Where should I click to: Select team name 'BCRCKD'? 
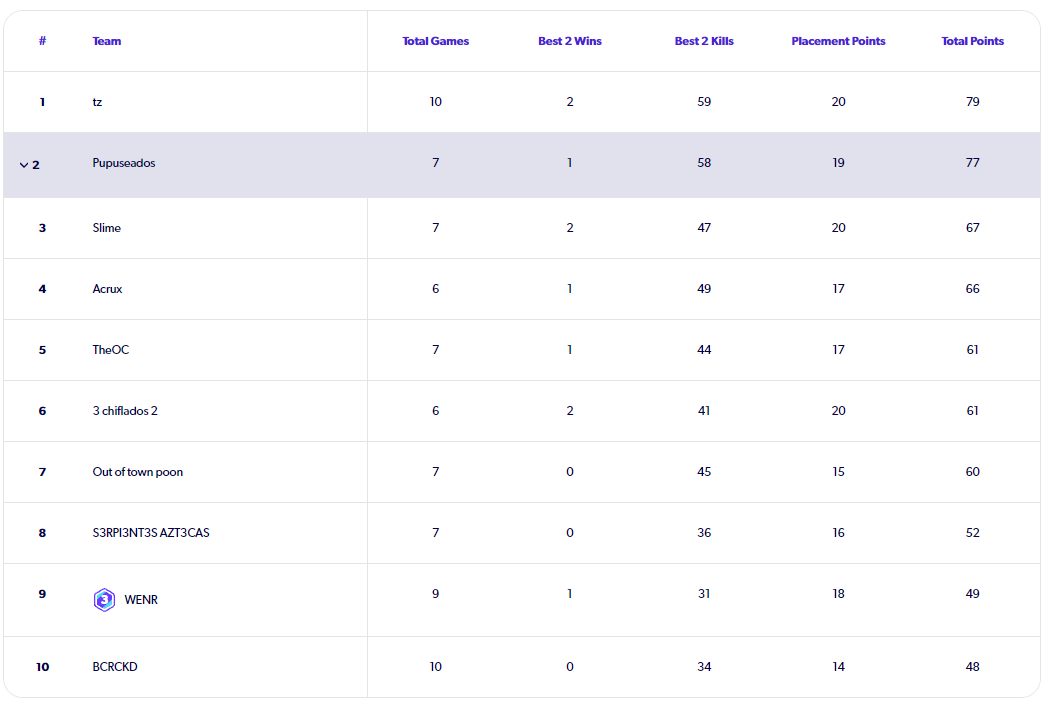point(115,667)
